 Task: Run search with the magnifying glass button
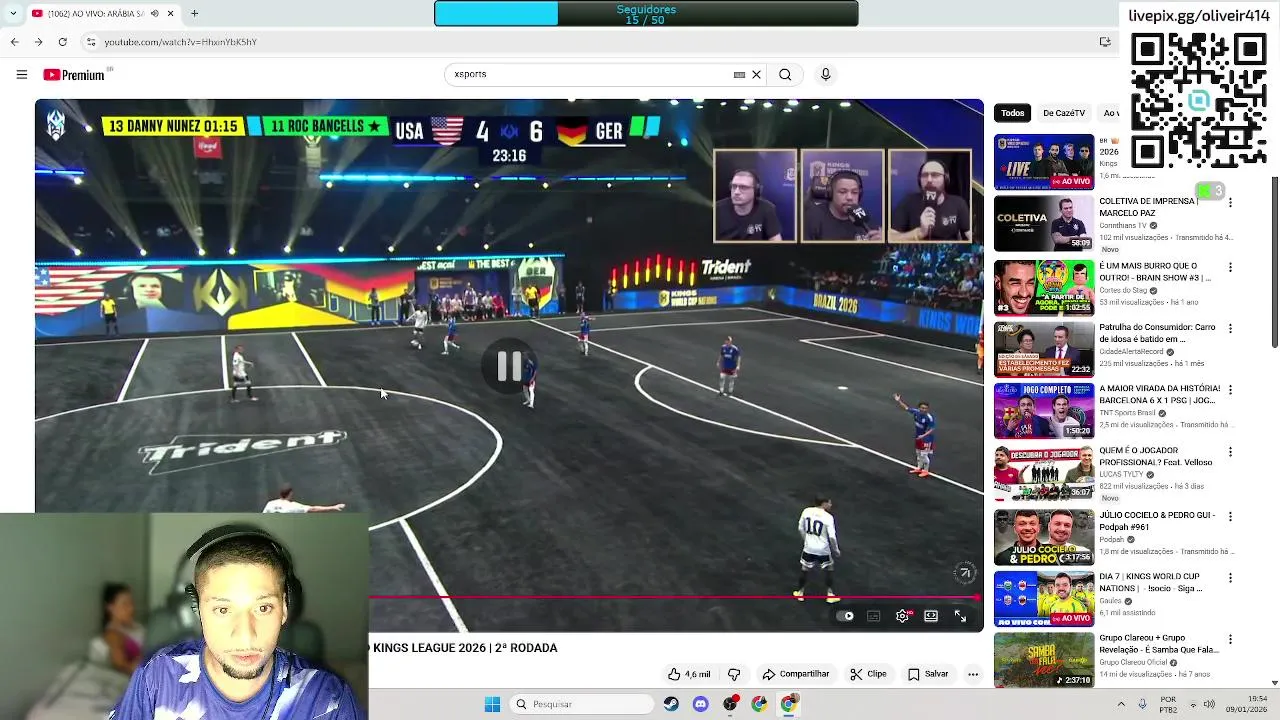coord(785,74)
